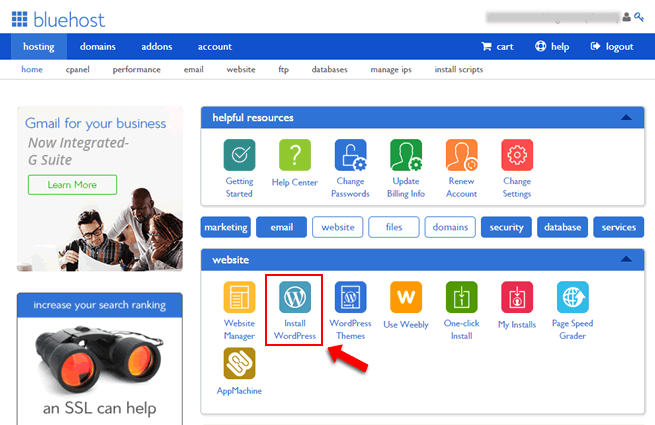Open the home submenu item
This screenshot has width=655, height=425.
pyautogui.click(x=32, y=69)
